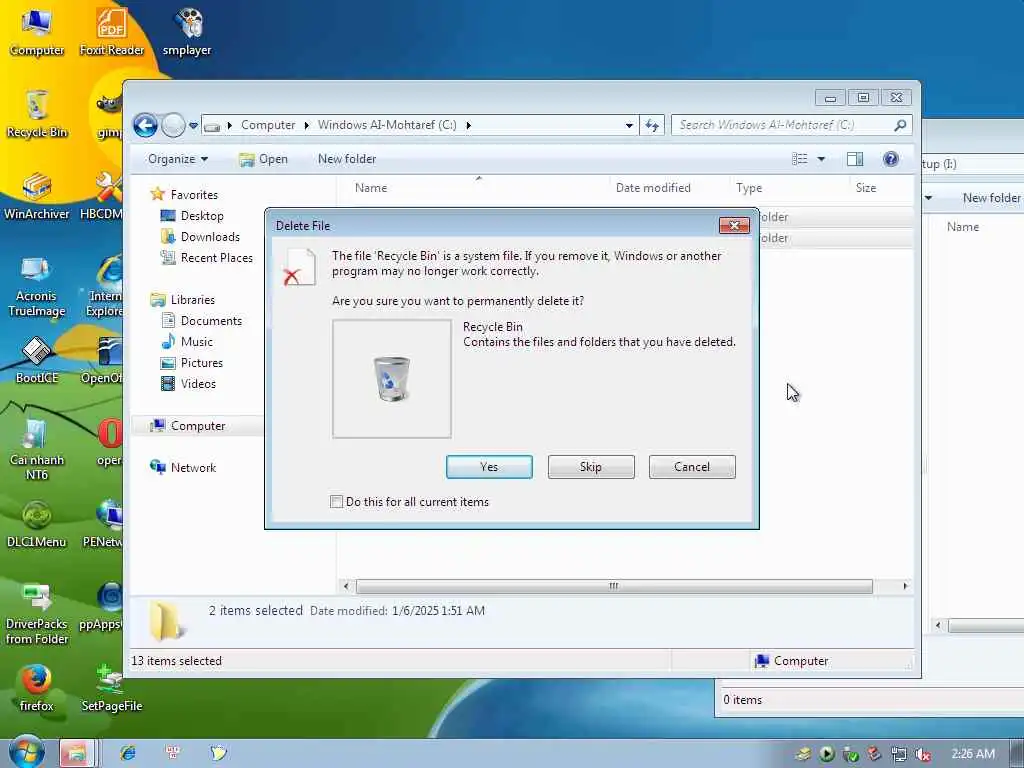Open the Windows Start orb
Viewport: 1024px width, 768px height.
click(x=27, y=752)
